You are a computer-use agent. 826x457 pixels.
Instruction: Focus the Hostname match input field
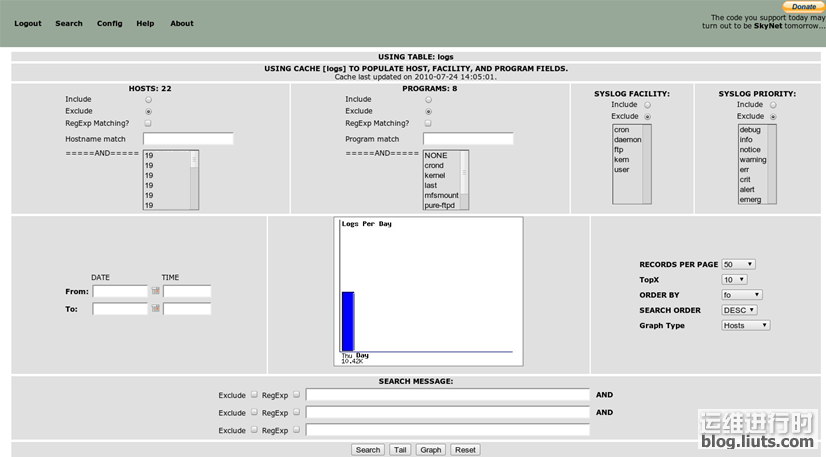coord(188,139)
